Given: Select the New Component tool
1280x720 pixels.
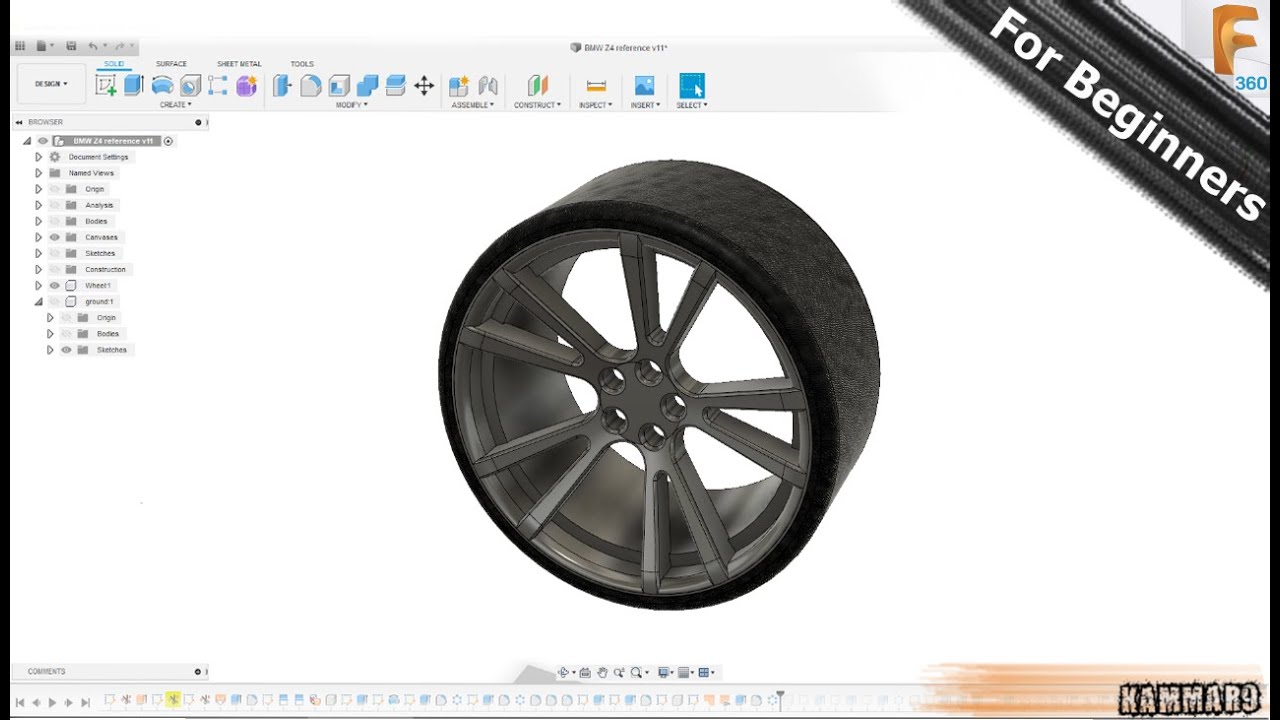Looking at the screenshot, I should coord(459,86).
